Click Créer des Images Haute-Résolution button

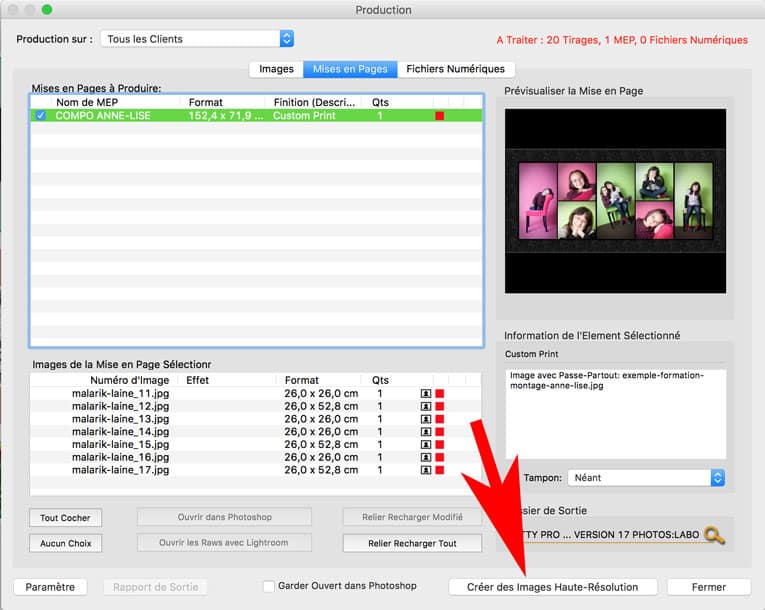[552, 587]
